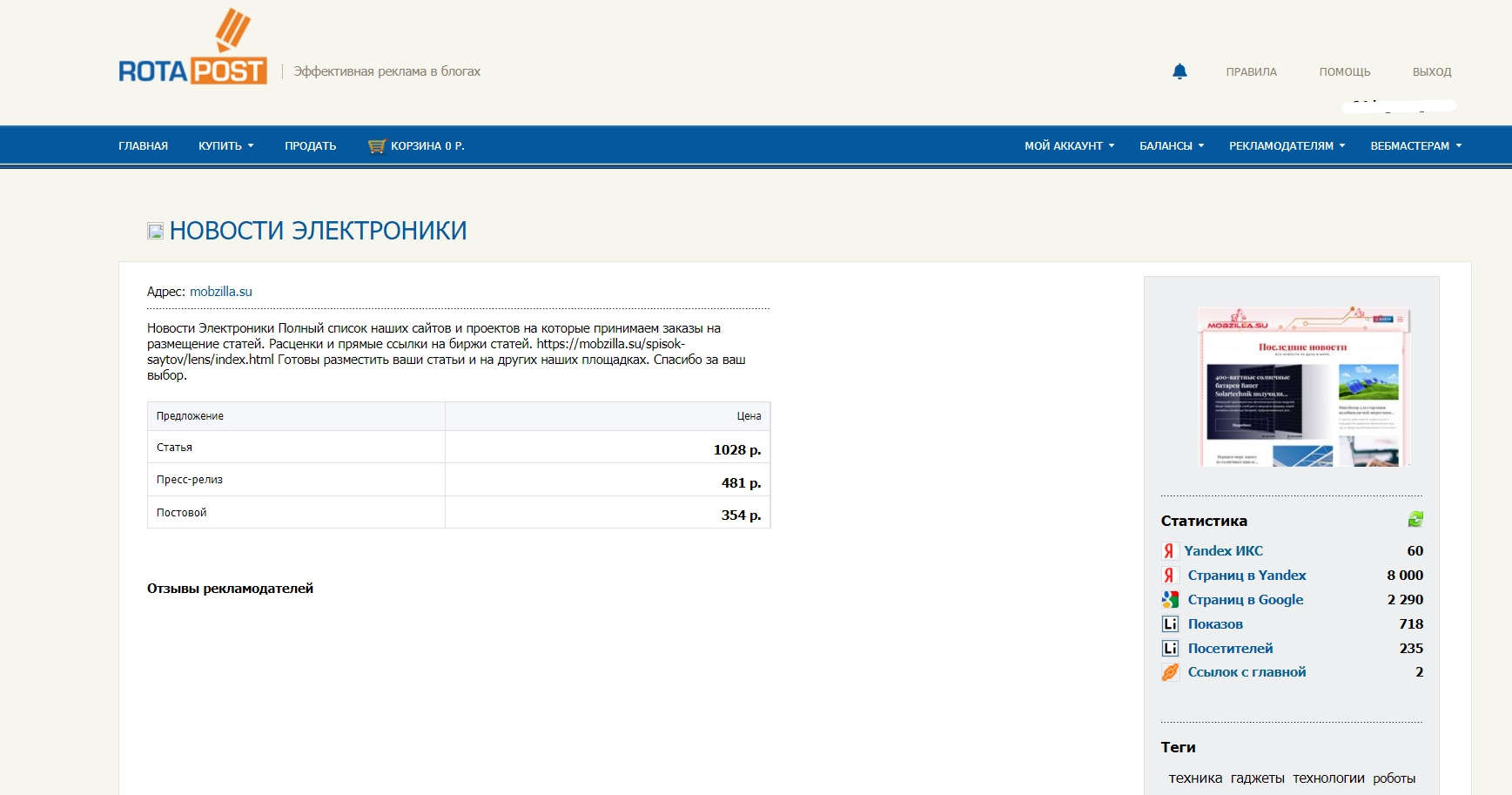The width and height of the screenshot is (1512, 795).
Task: Open the Посетителей statistics link
Action: 1230,649
